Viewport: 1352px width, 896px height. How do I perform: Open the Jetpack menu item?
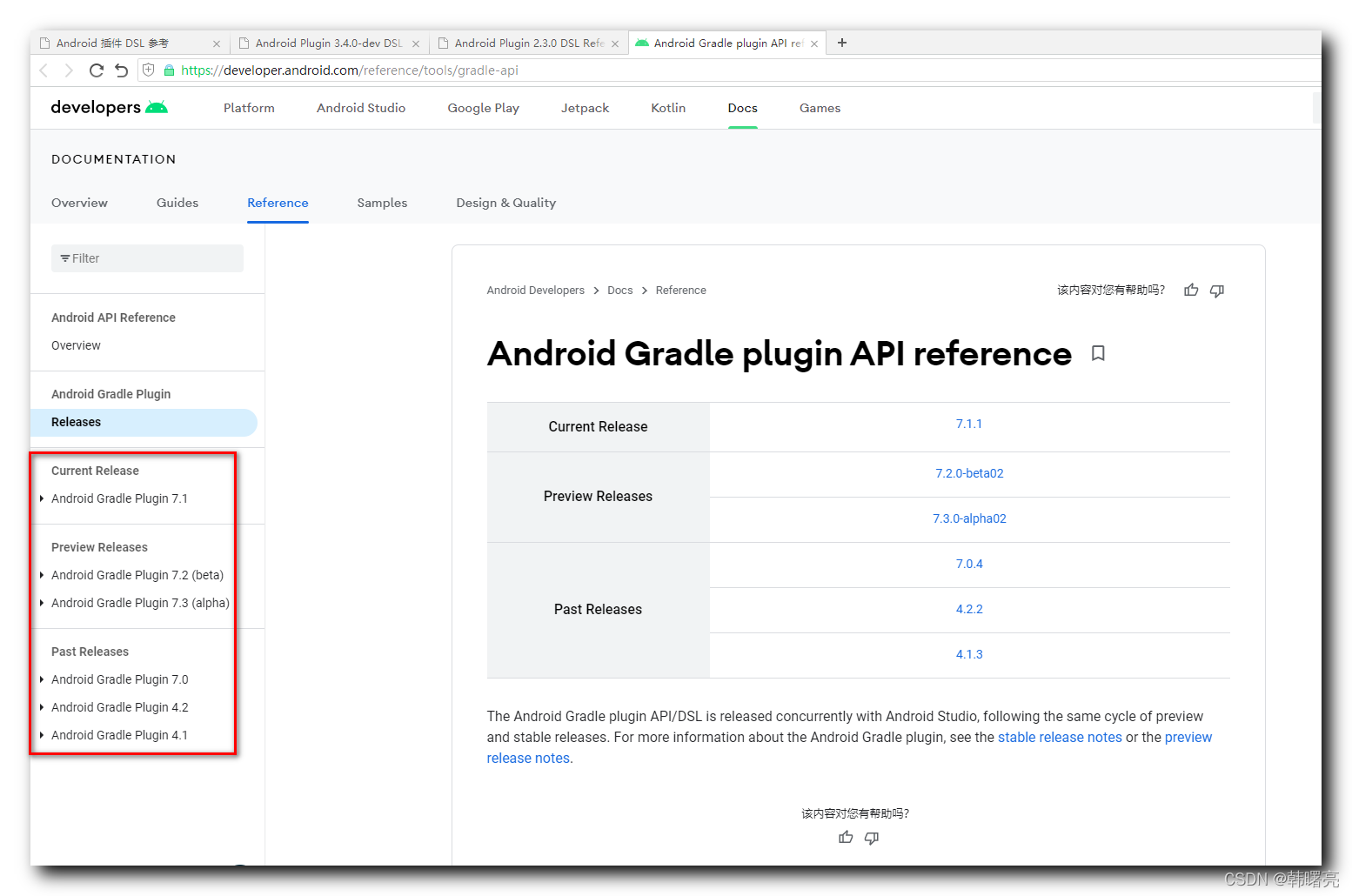pyautogui.click(x=586, y=108)
